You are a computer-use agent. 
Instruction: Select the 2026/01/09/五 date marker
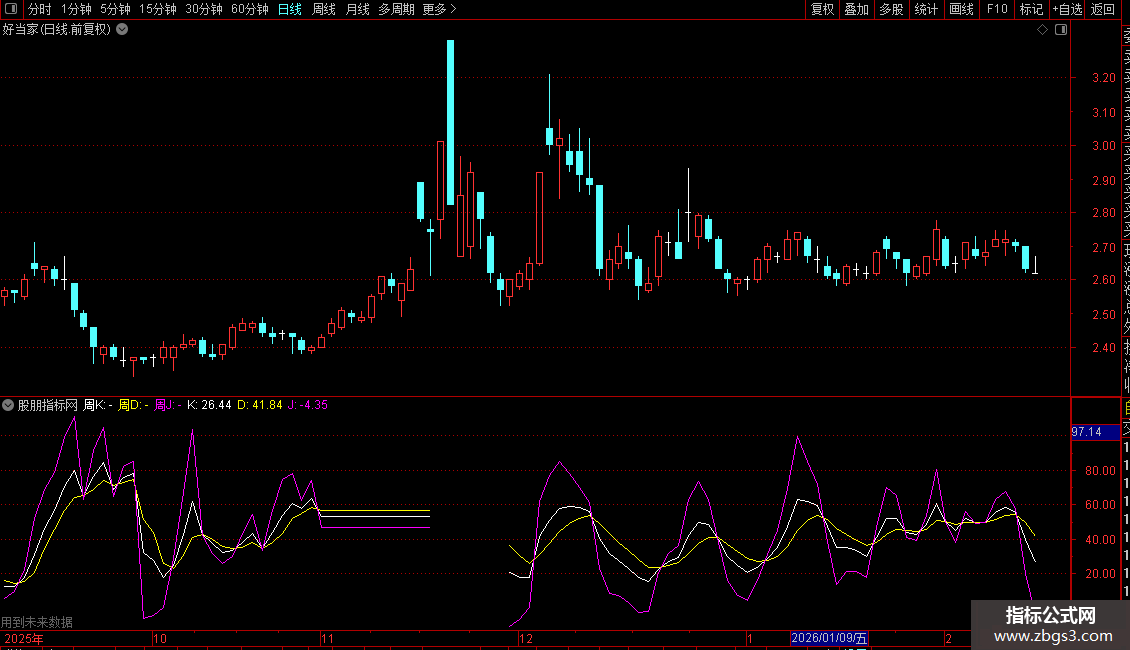[x=829, y=638]
